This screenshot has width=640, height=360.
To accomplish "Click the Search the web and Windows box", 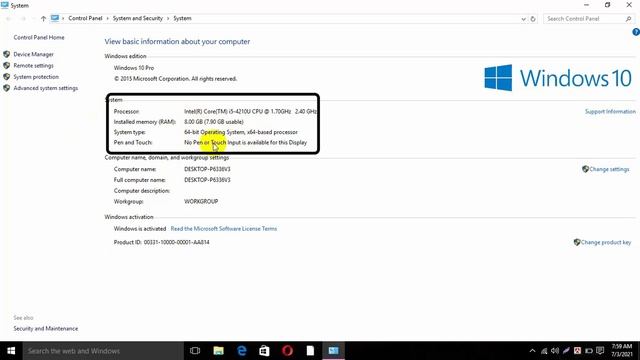I will point(103,351).
